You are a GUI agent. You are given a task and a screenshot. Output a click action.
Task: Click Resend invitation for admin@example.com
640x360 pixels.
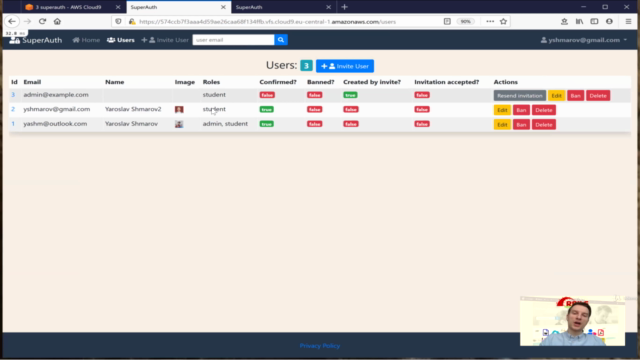(520, 96)
